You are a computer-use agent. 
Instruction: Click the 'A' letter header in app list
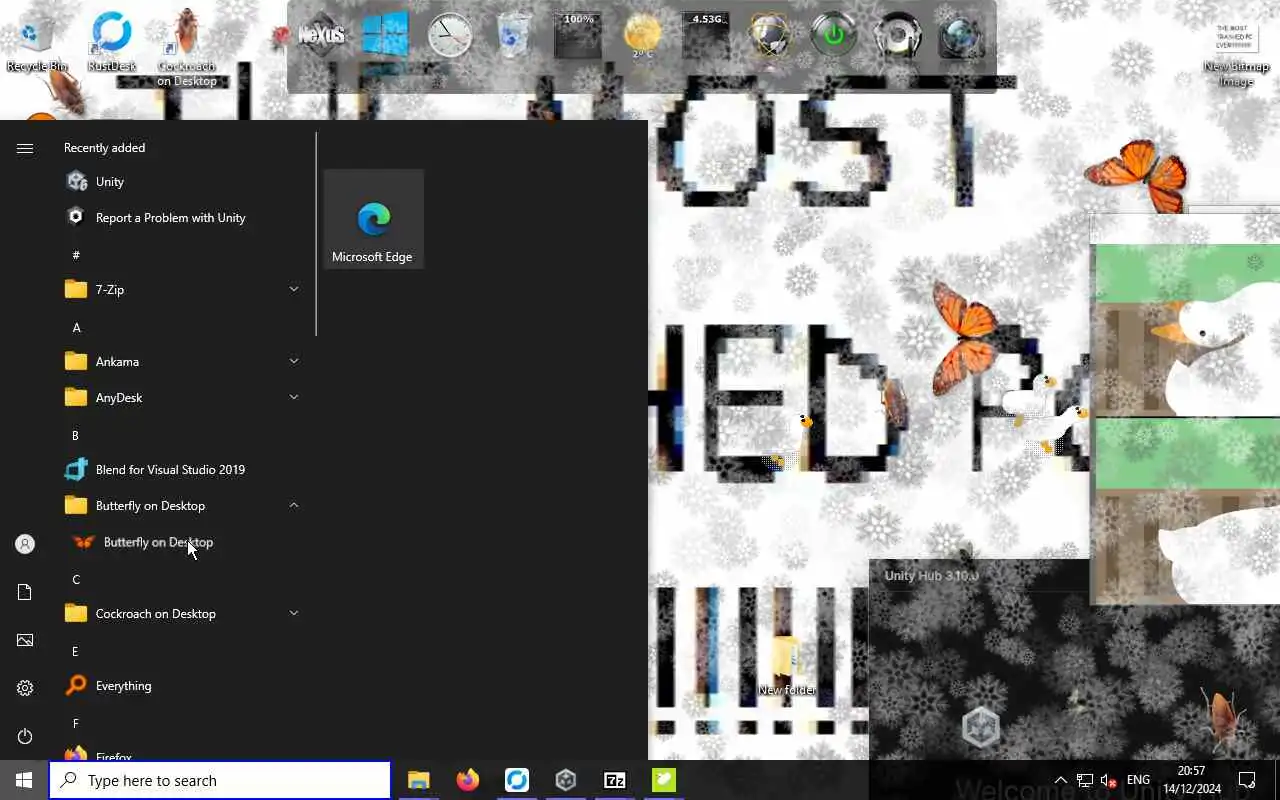pyautogui.click(x=76, y=327)
